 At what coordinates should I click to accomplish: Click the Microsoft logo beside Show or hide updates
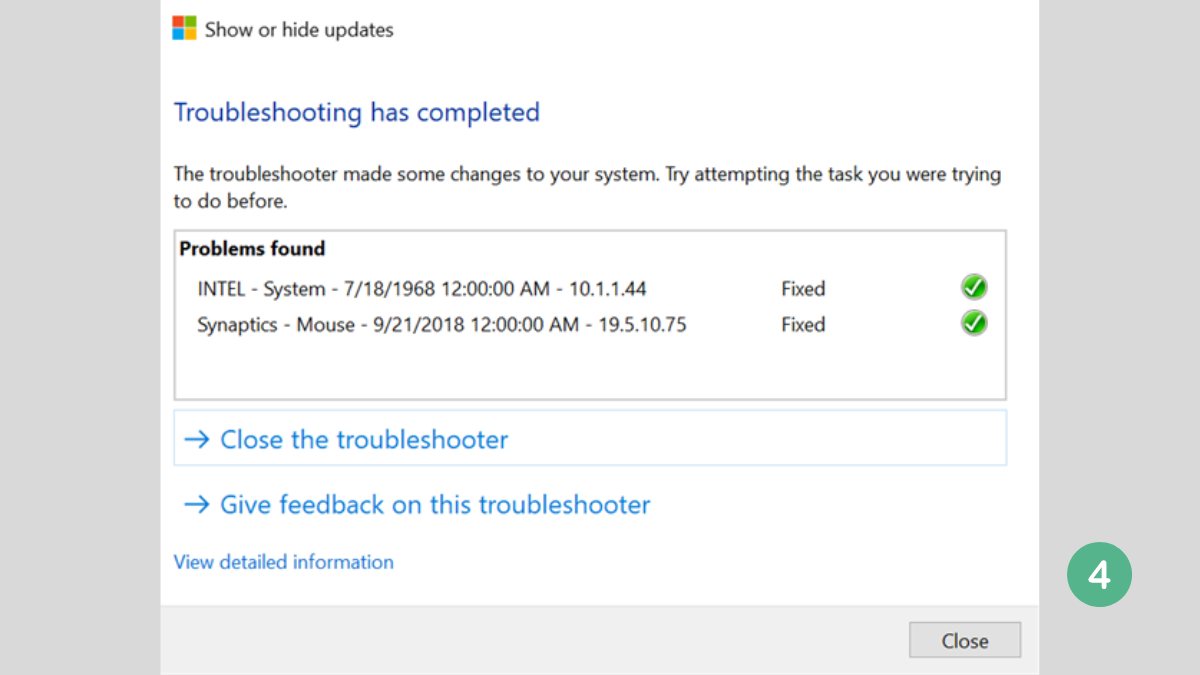pyautogui.click(x=185, y=28)
